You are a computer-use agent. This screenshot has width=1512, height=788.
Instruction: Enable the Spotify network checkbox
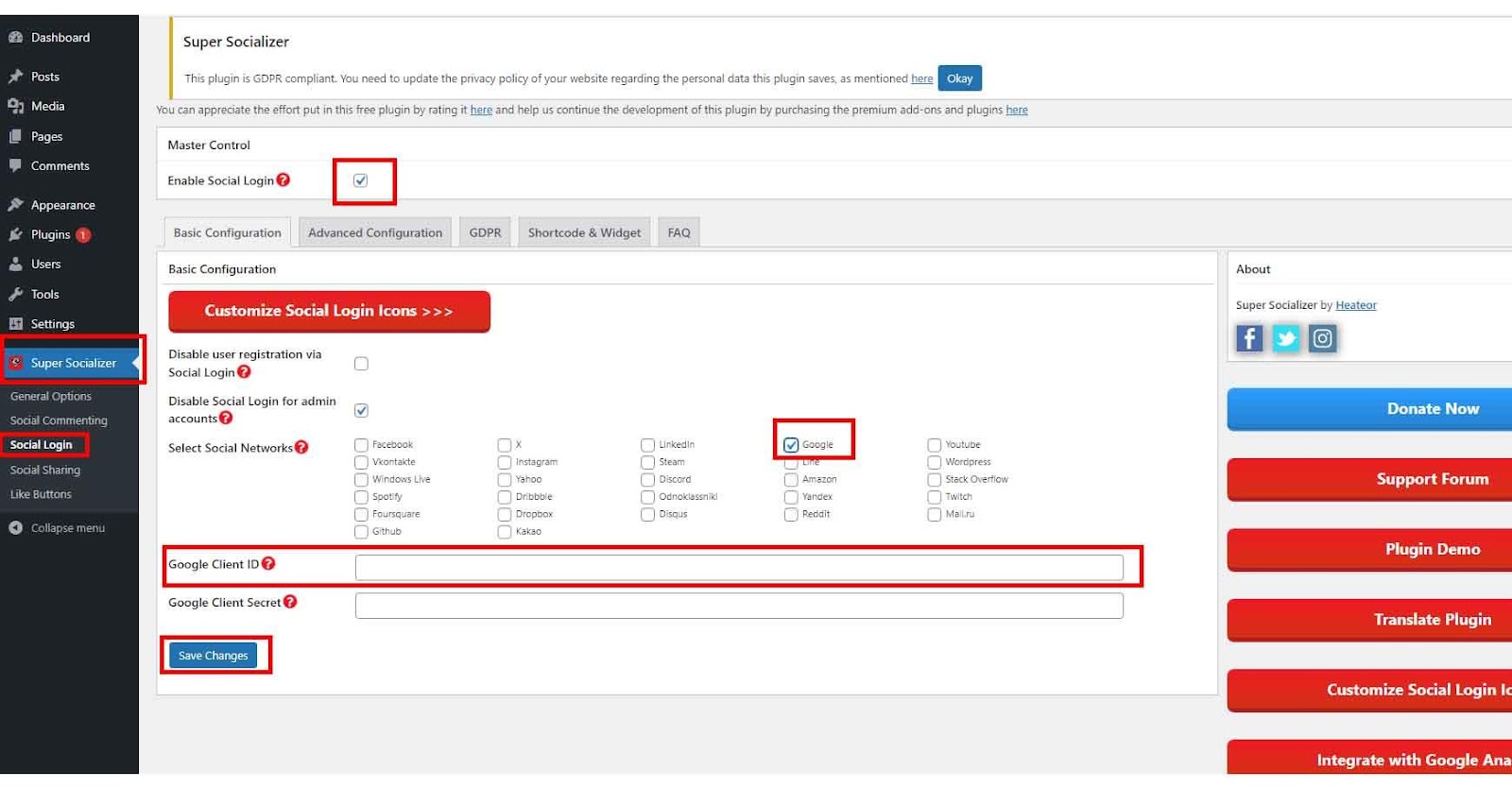(x=361, y=497)
